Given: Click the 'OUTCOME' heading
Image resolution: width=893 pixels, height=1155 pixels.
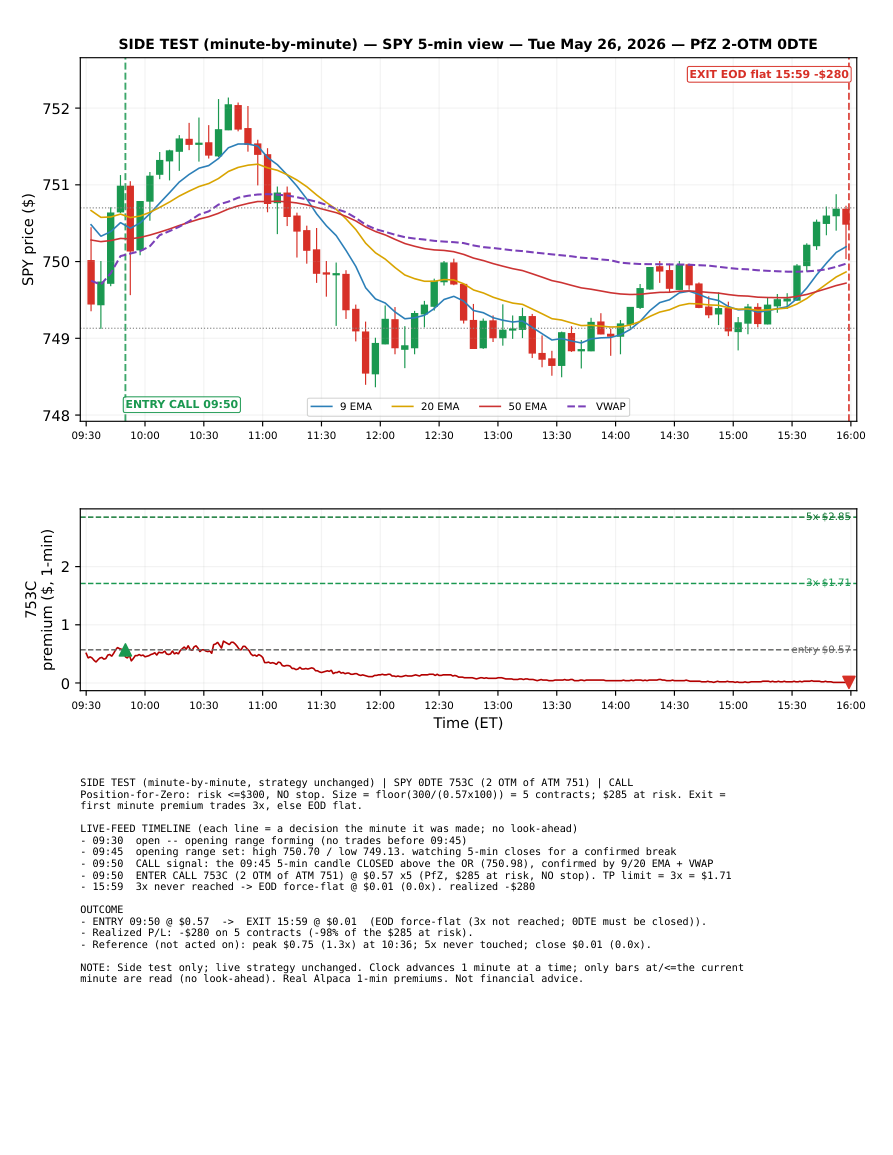Looking at the screenshot, I should pos(102,910).
